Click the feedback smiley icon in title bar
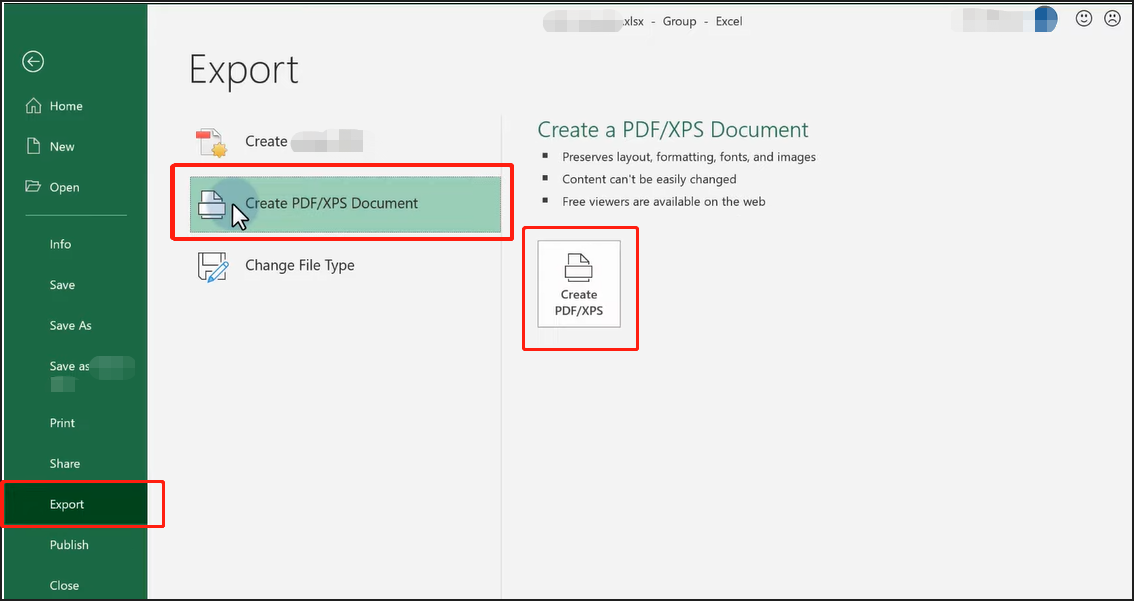The width and height of the screenshot is (1134, 601). pyautogui.click(x=1084, y=18)
